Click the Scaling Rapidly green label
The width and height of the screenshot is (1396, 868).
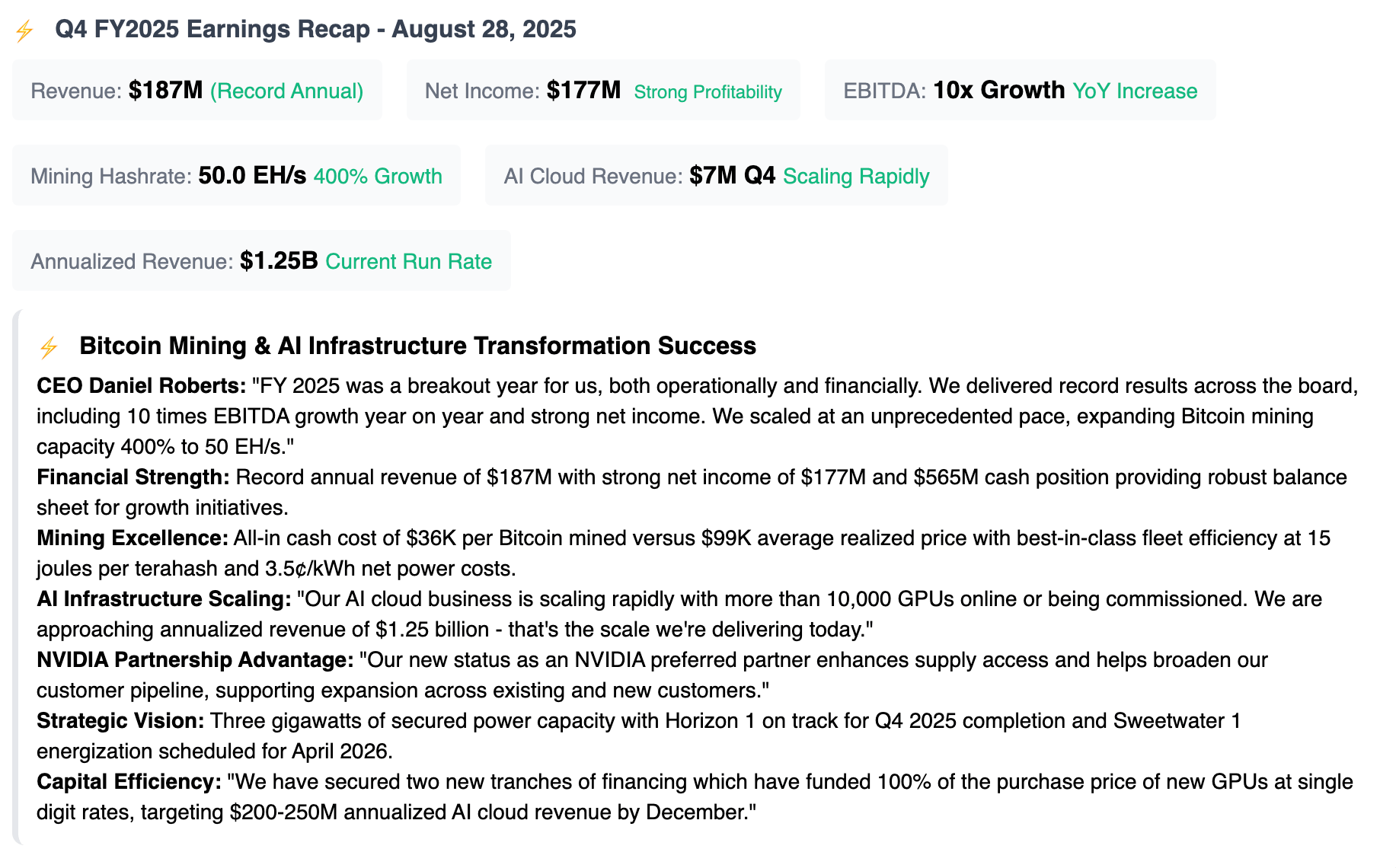pos(856,177)
